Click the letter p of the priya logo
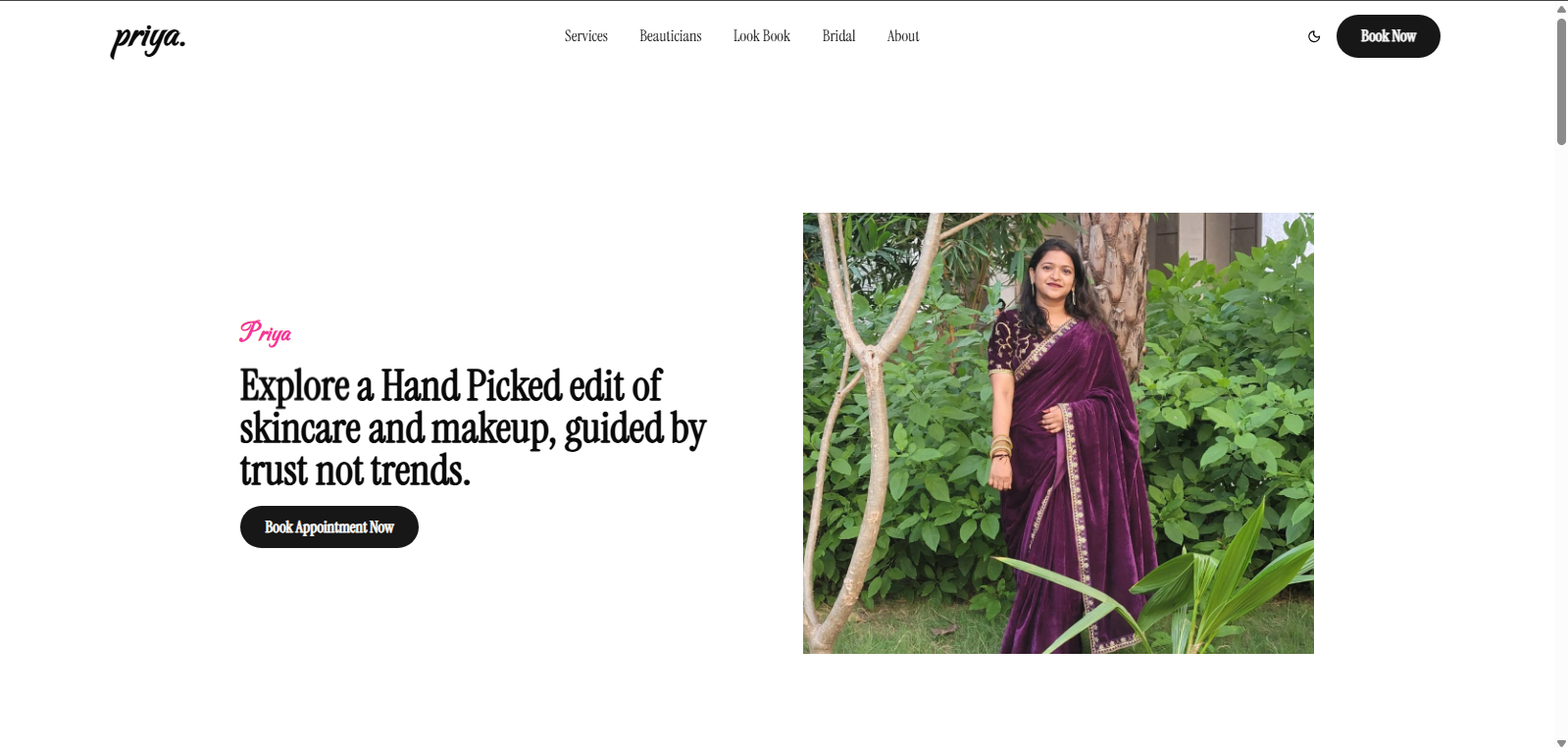 click(122, 43)
